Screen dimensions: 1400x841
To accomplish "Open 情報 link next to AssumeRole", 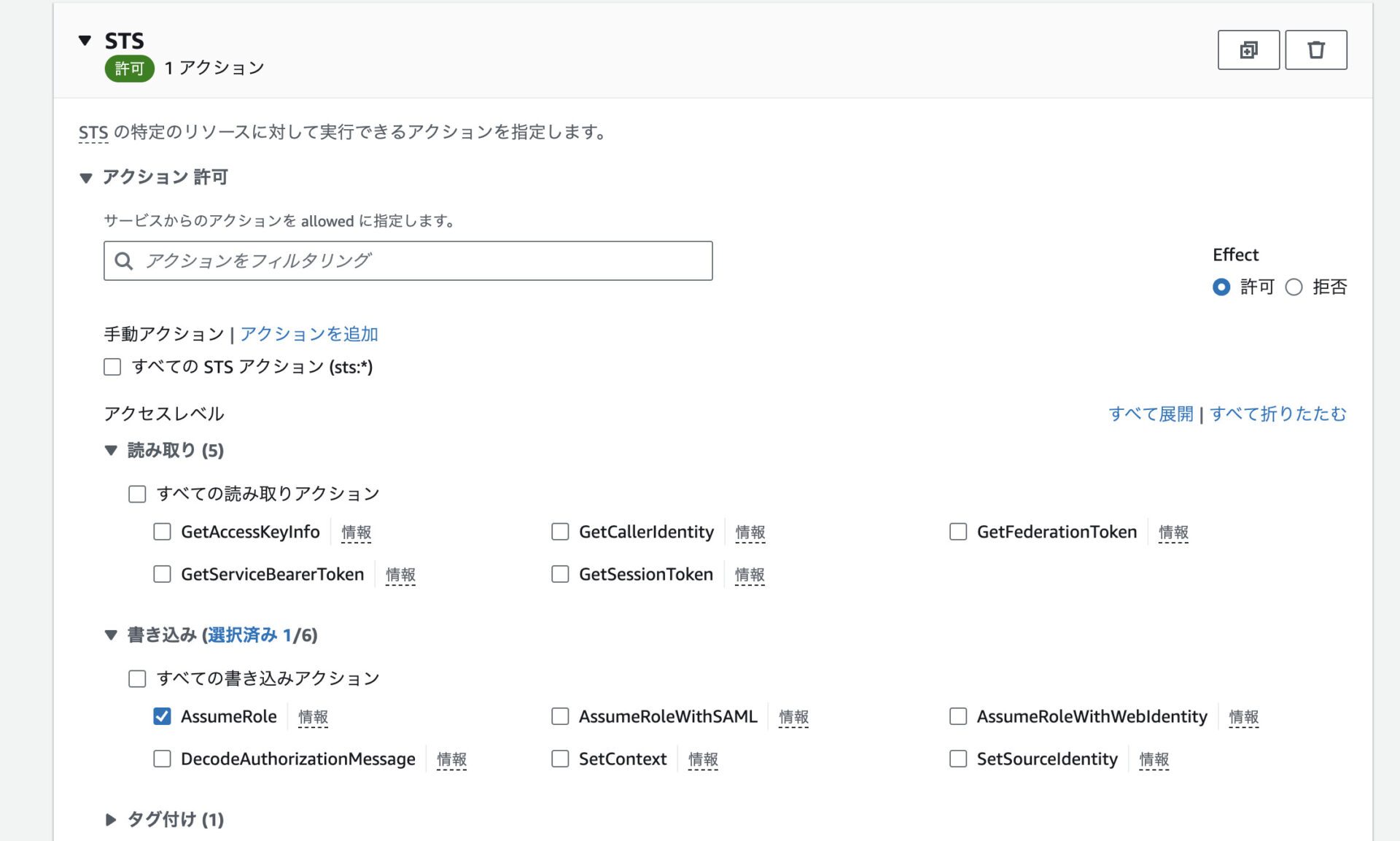I will pyautogui.click(x=313, y=717).
